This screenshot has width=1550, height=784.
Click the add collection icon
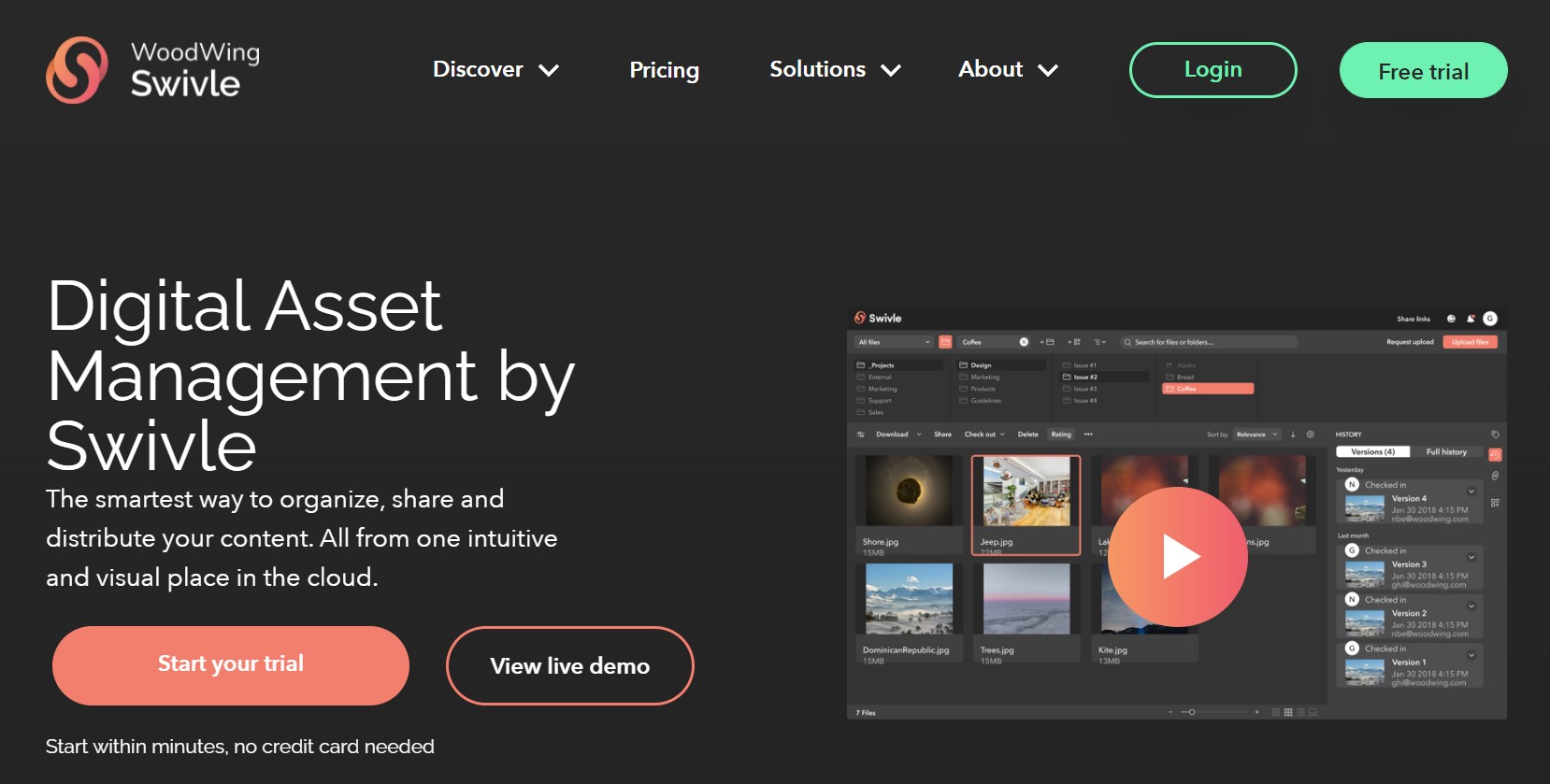[x=1074, y=342]
